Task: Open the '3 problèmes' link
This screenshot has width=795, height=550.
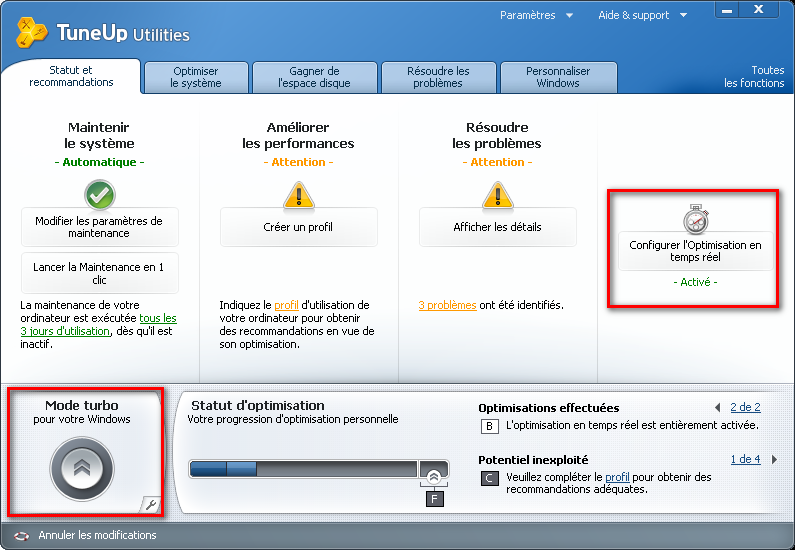Action: [447, 305]
